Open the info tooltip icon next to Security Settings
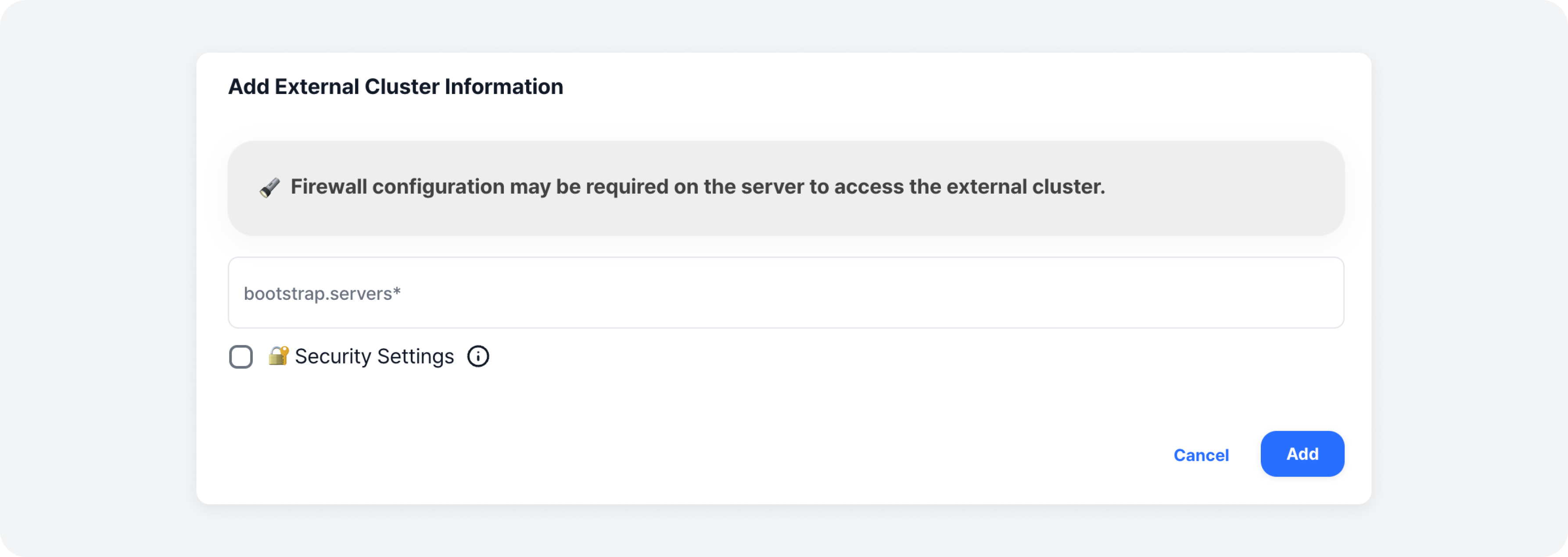This screenshot has height=557, width=1568. coord(478,356)
